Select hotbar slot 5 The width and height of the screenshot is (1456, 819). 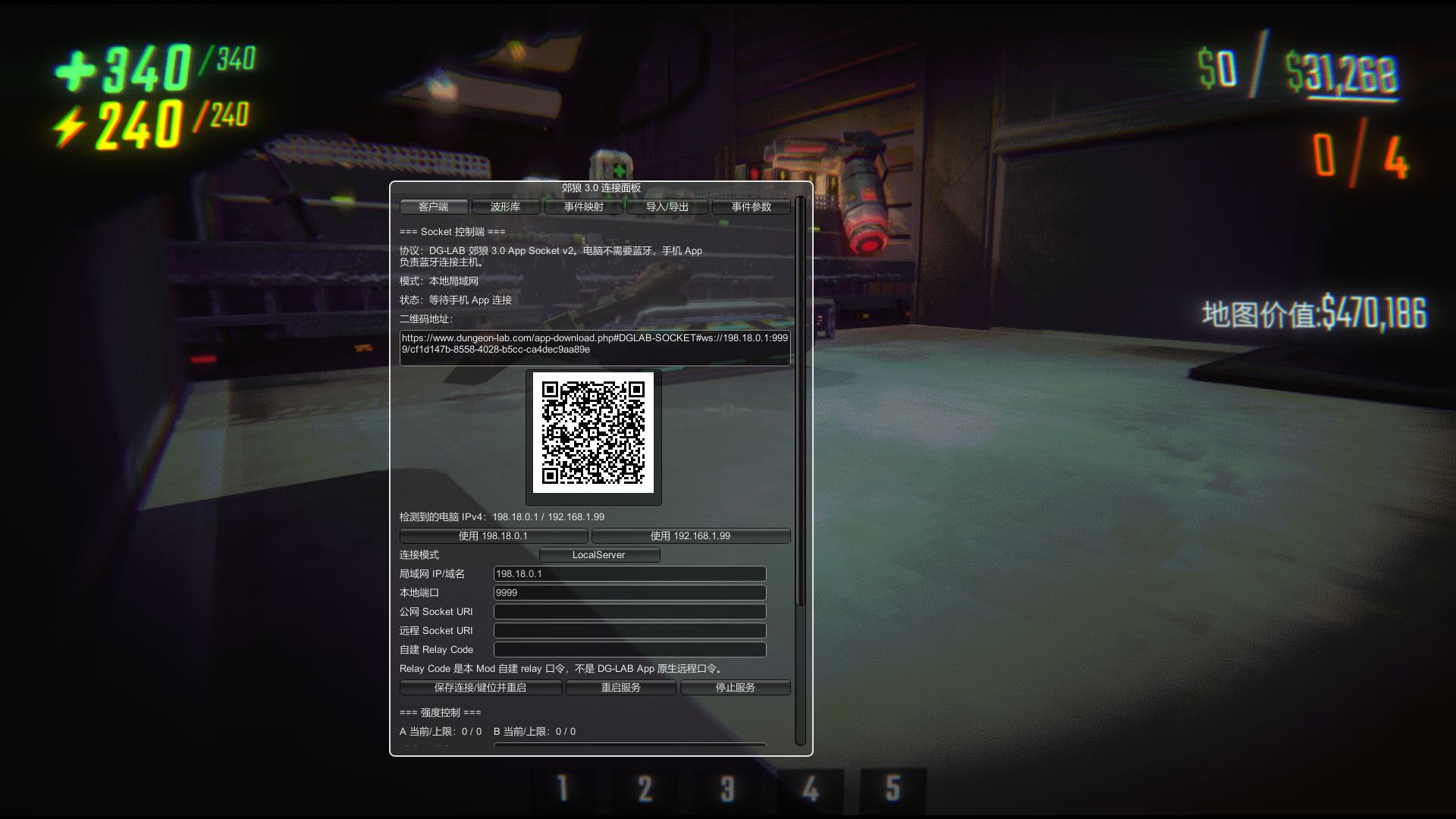(893, 789)
